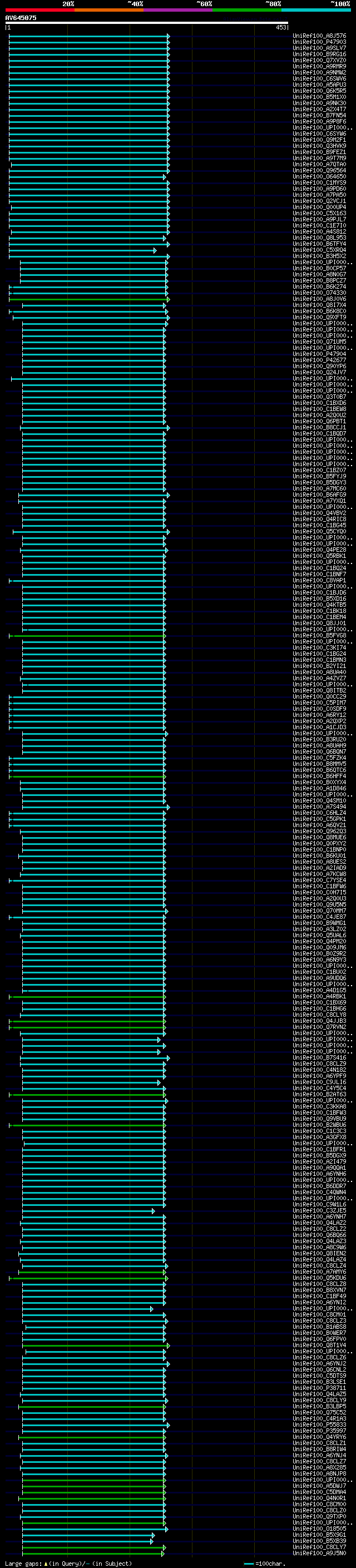Select hit label UniRef100_B2YI21
The width and height of the screenshot is (356, 1568).
tap(319, 666)
